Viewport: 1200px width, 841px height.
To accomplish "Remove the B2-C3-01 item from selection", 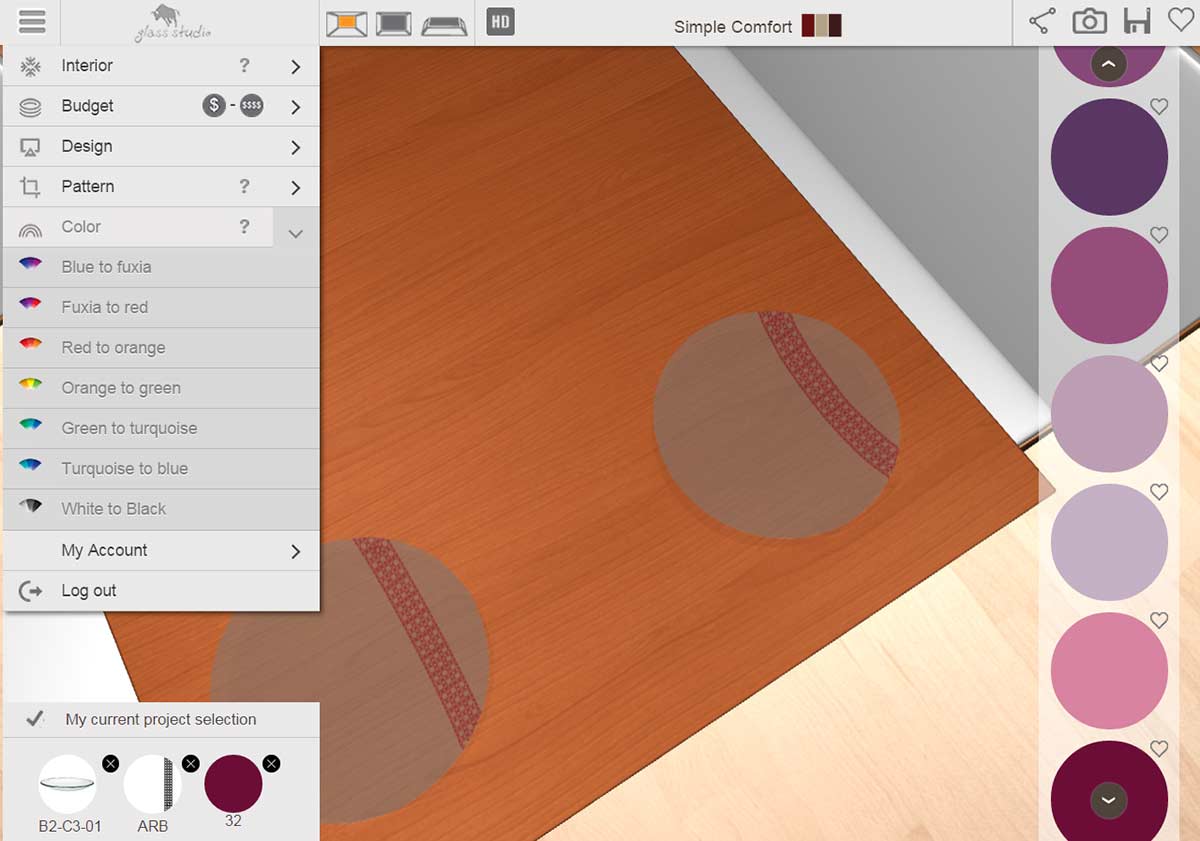I will click(x=110, y=764).
